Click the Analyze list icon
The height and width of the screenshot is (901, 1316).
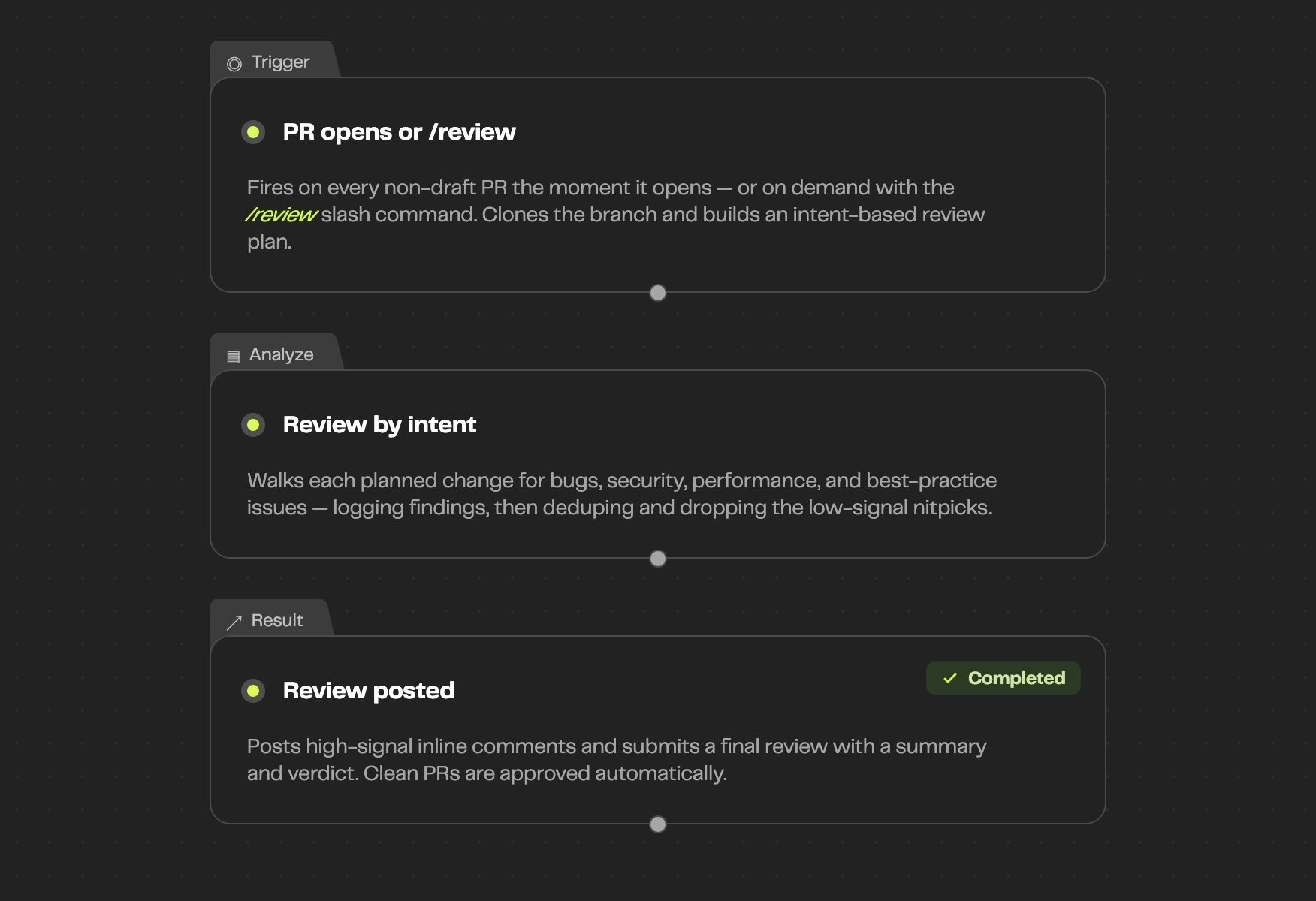tap(234, 357)
